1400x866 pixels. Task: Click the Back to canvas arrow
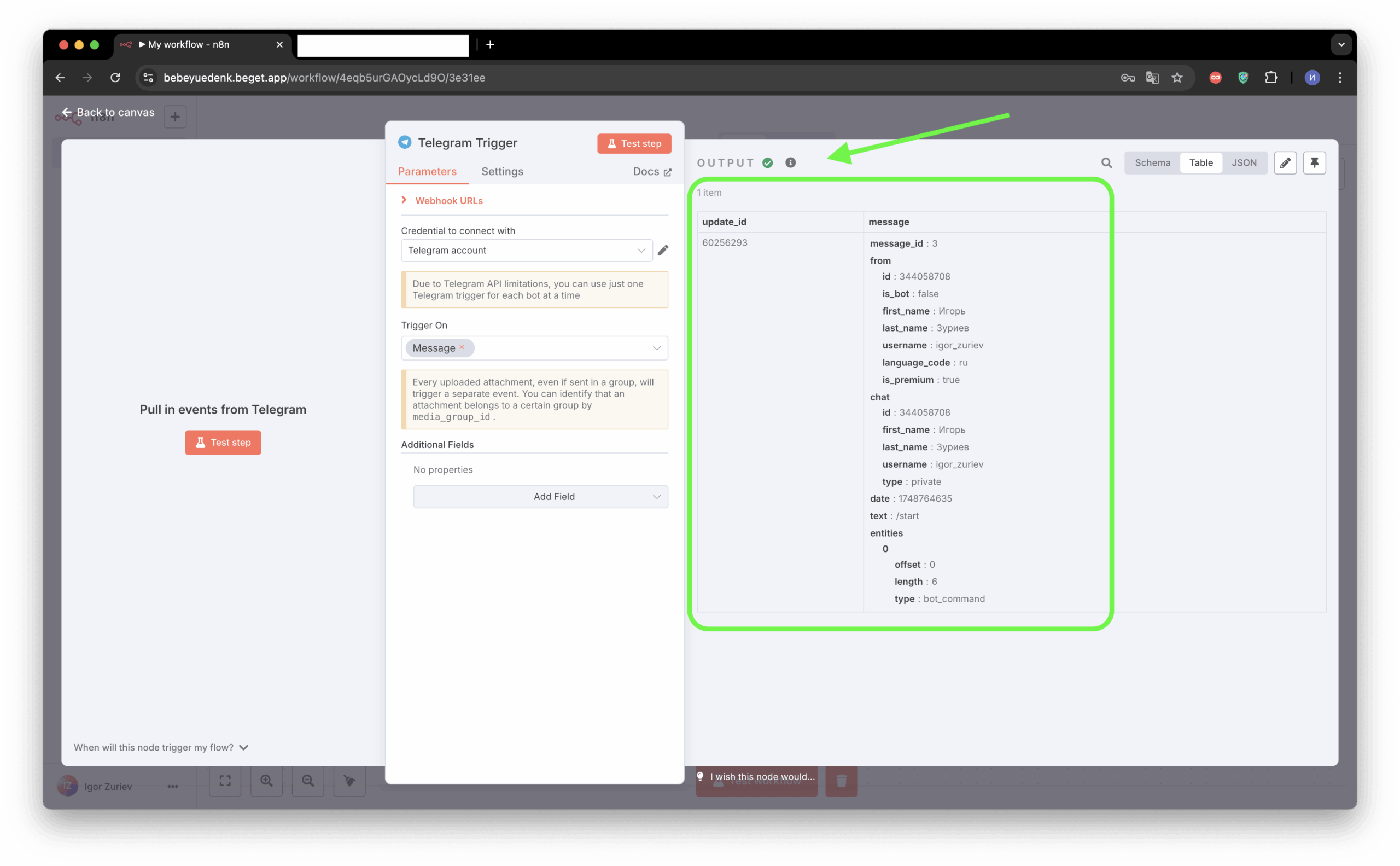tap(67, 112)
